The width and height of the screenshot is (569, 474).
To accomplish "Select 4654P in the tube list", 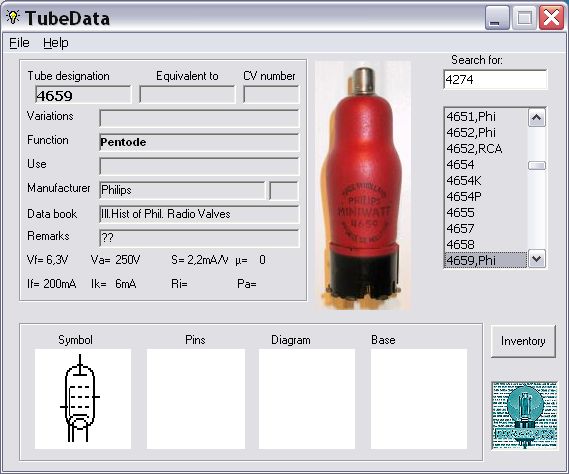I will click(486, 196).
